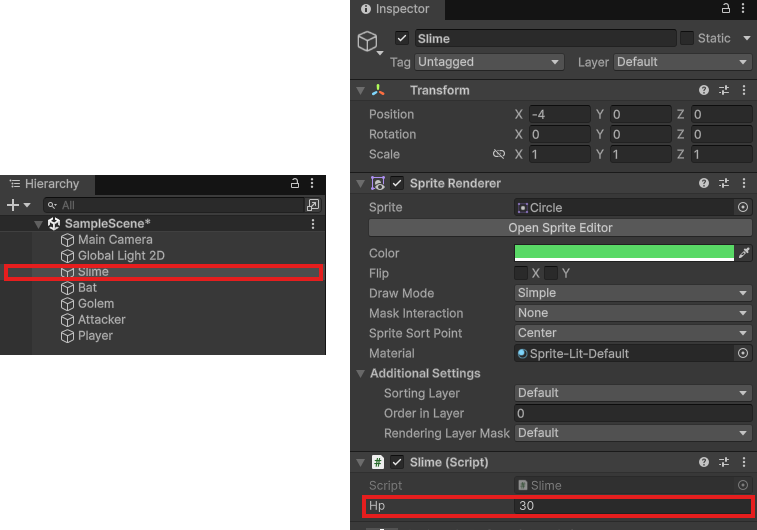Click the Position X field
The image size is (757, 530).
(x=560, y=114)
